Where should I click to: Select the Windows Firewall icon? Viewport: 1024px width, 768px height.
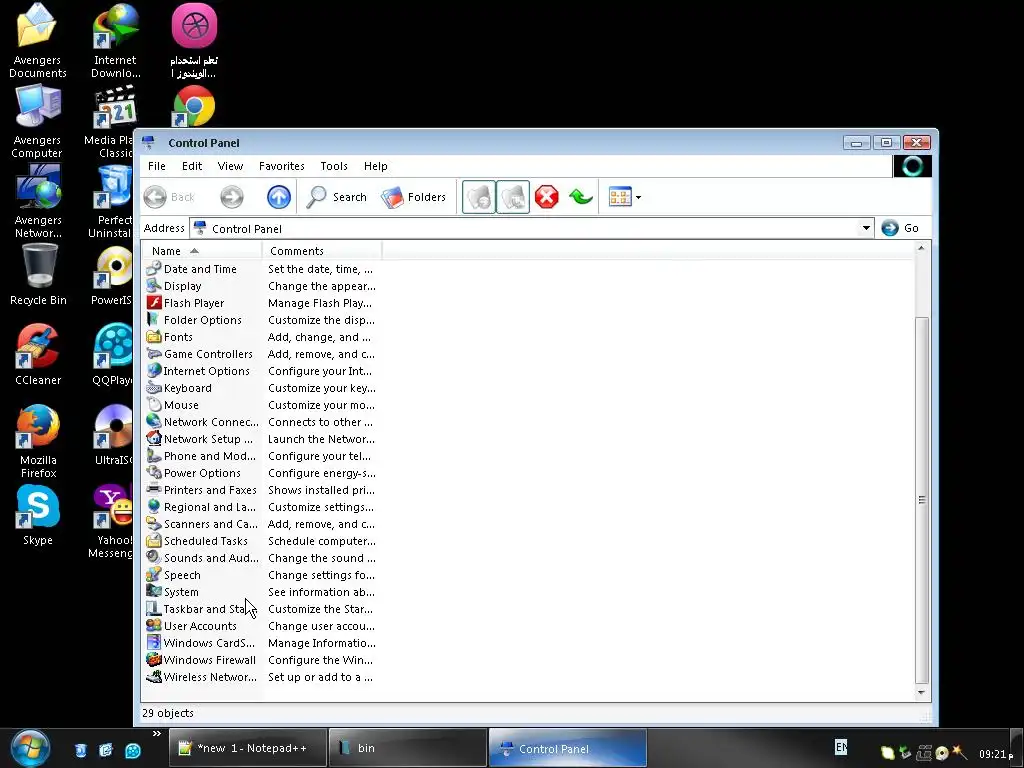(x=153, y=659)
